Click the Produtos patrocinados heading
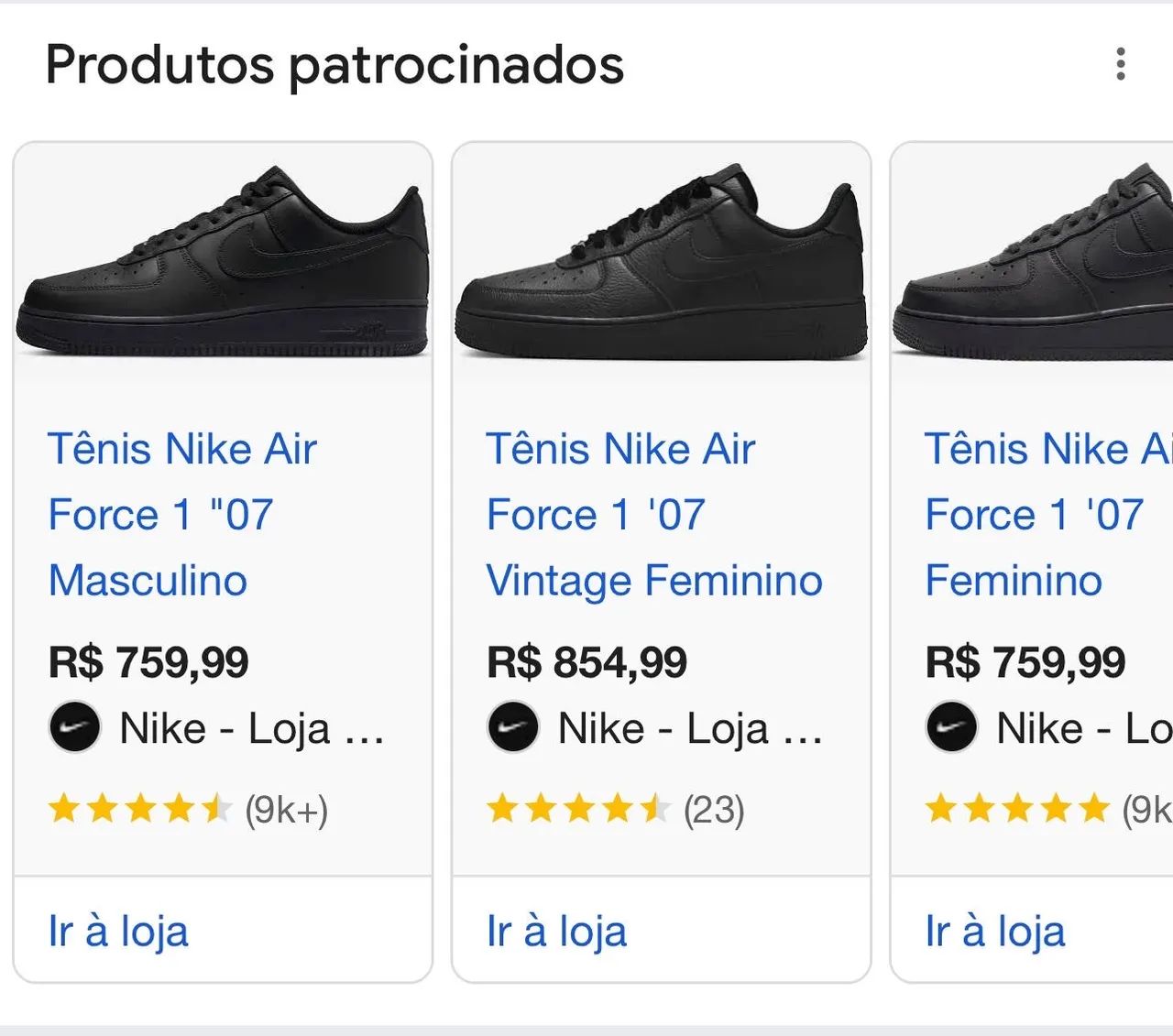Screen dimensions: 1173x1036 point(335,64)
